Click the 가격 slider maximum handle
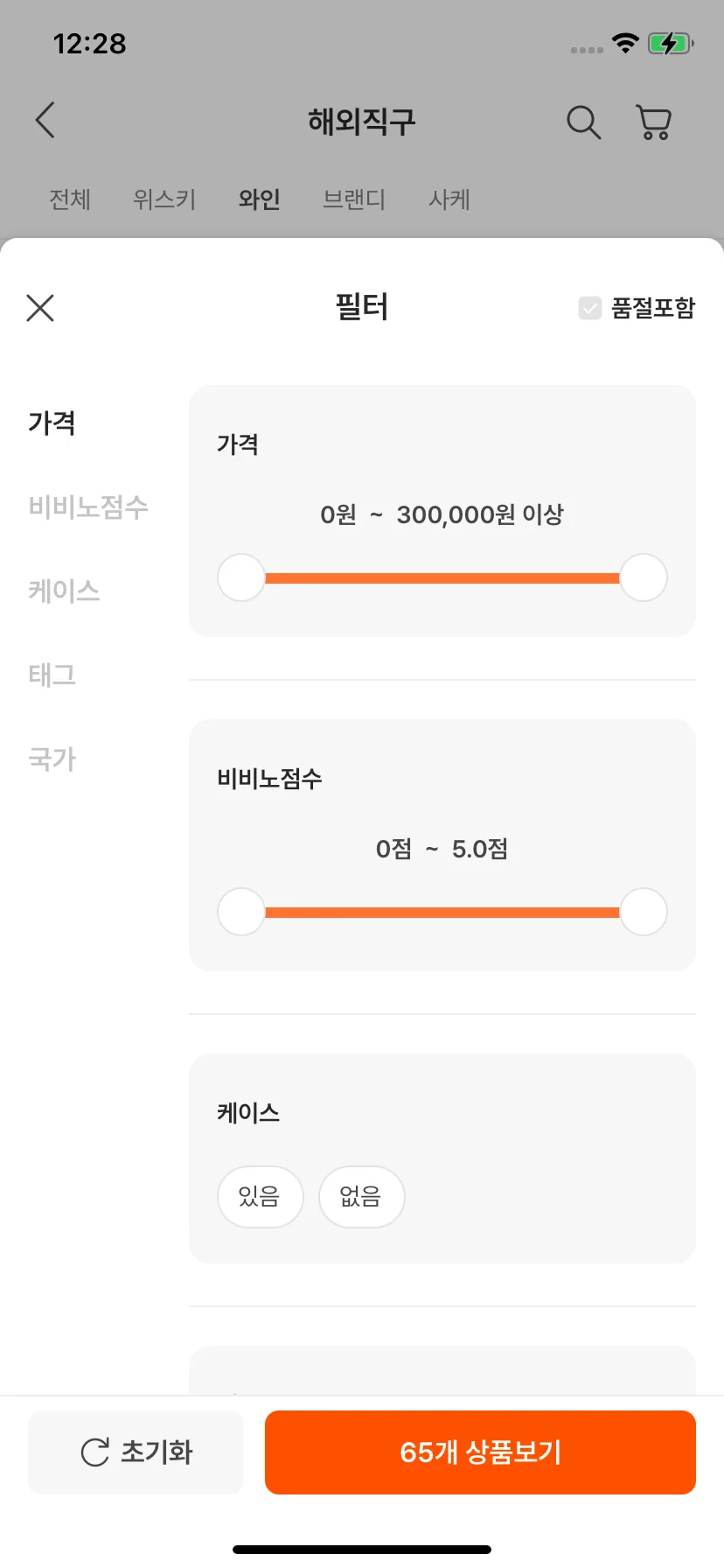724x1568 pixels. [644, 577]
